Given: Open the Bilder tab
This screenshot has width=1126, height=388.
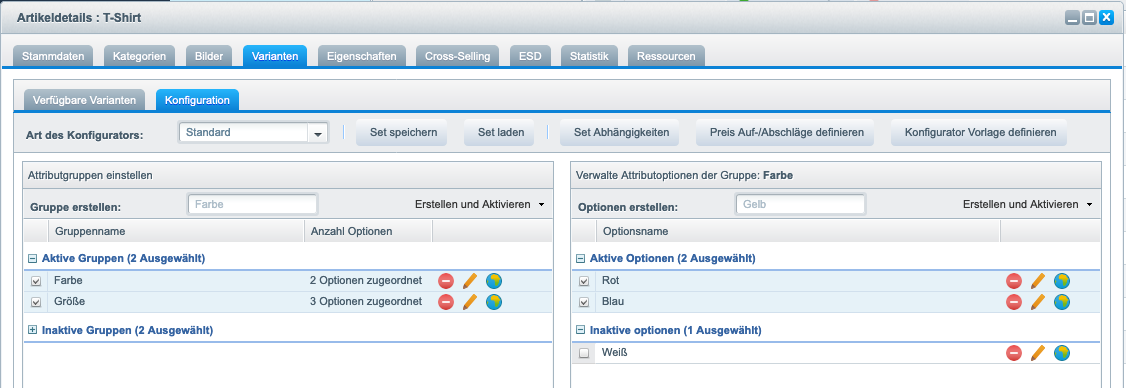Looking at the screenshot, I should pos(209,56).
